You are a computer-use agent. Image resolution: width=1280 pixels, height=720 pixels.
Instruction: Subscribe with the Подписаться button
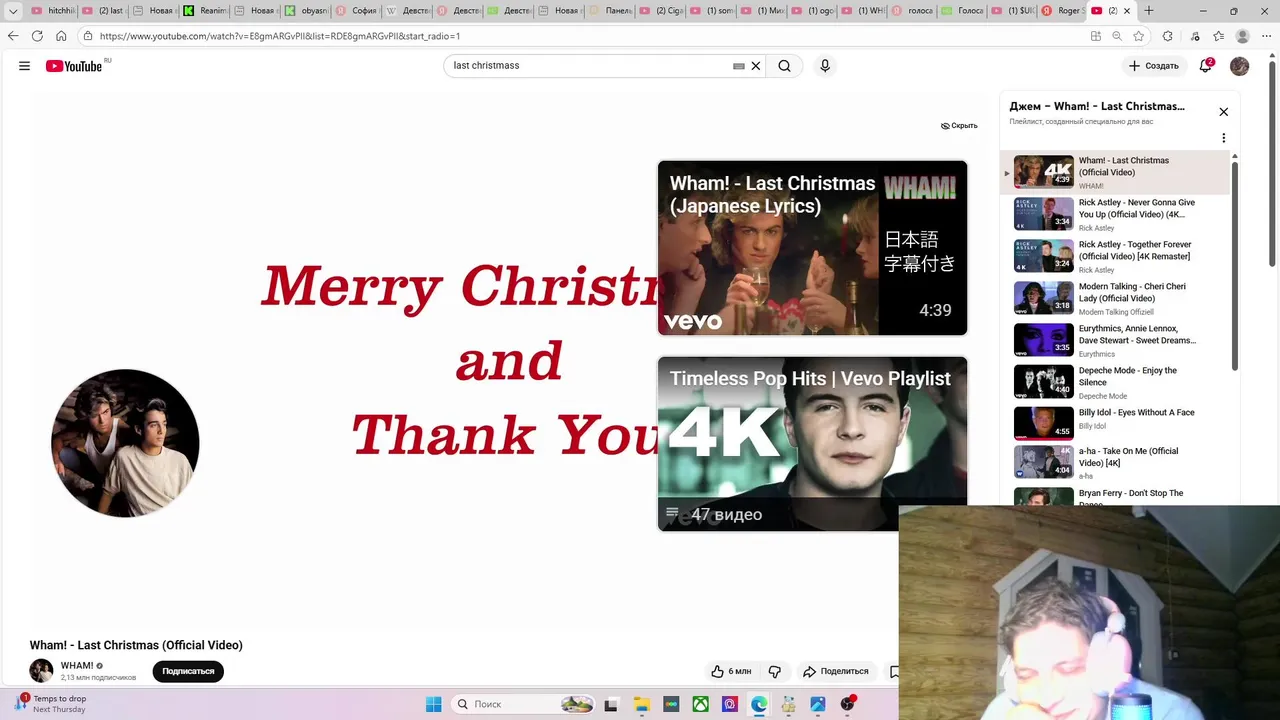pyautogui.click(x=188, y=671)
